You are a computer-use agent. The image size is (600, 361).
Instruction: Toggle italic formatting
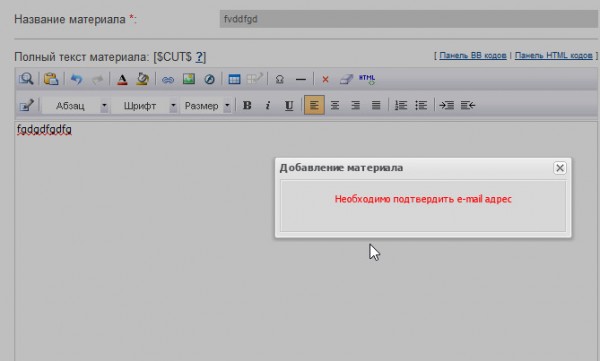(268, 105)
